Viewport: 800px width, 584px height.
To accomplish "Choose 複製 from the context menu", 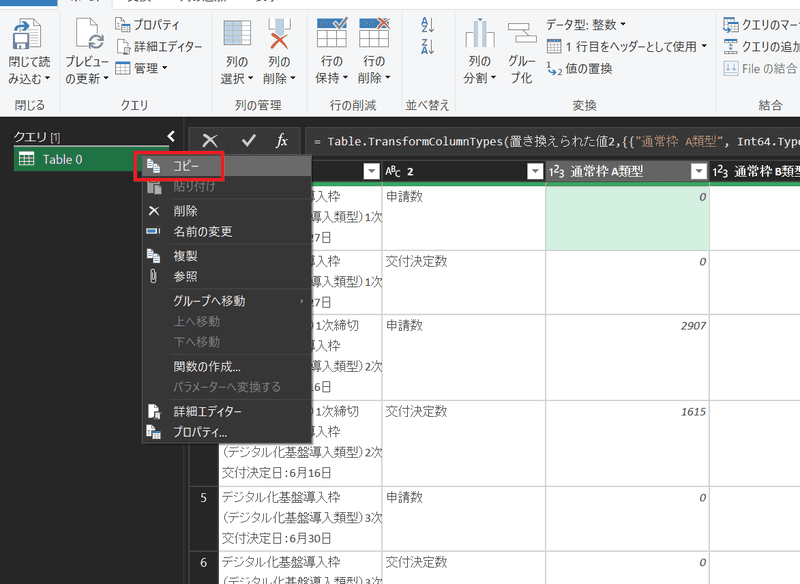I will click(185, 256).
